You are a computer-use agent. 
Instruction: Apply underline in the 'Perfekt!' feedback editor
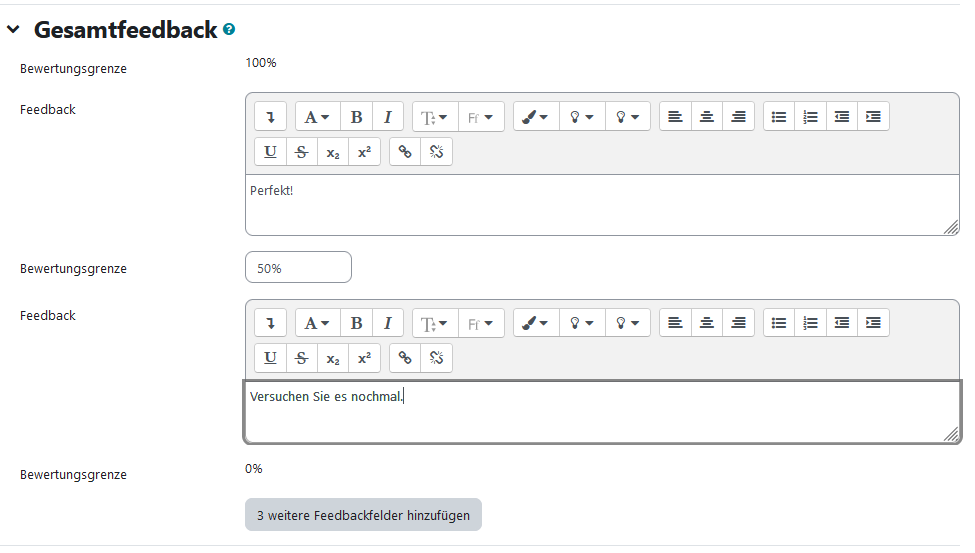[x=271, y=152]
